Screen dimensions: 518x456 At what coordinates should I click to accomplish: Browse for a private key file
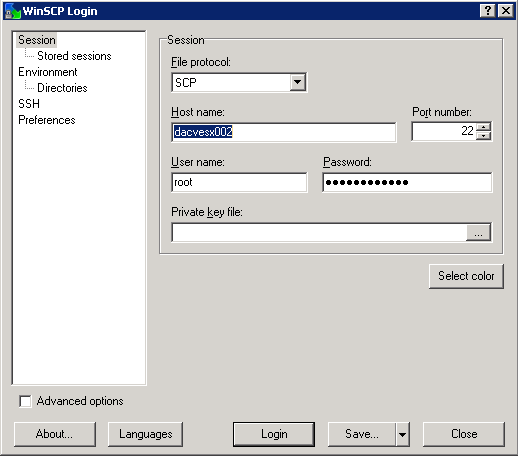pyautogui.click(x=478, y=232)
